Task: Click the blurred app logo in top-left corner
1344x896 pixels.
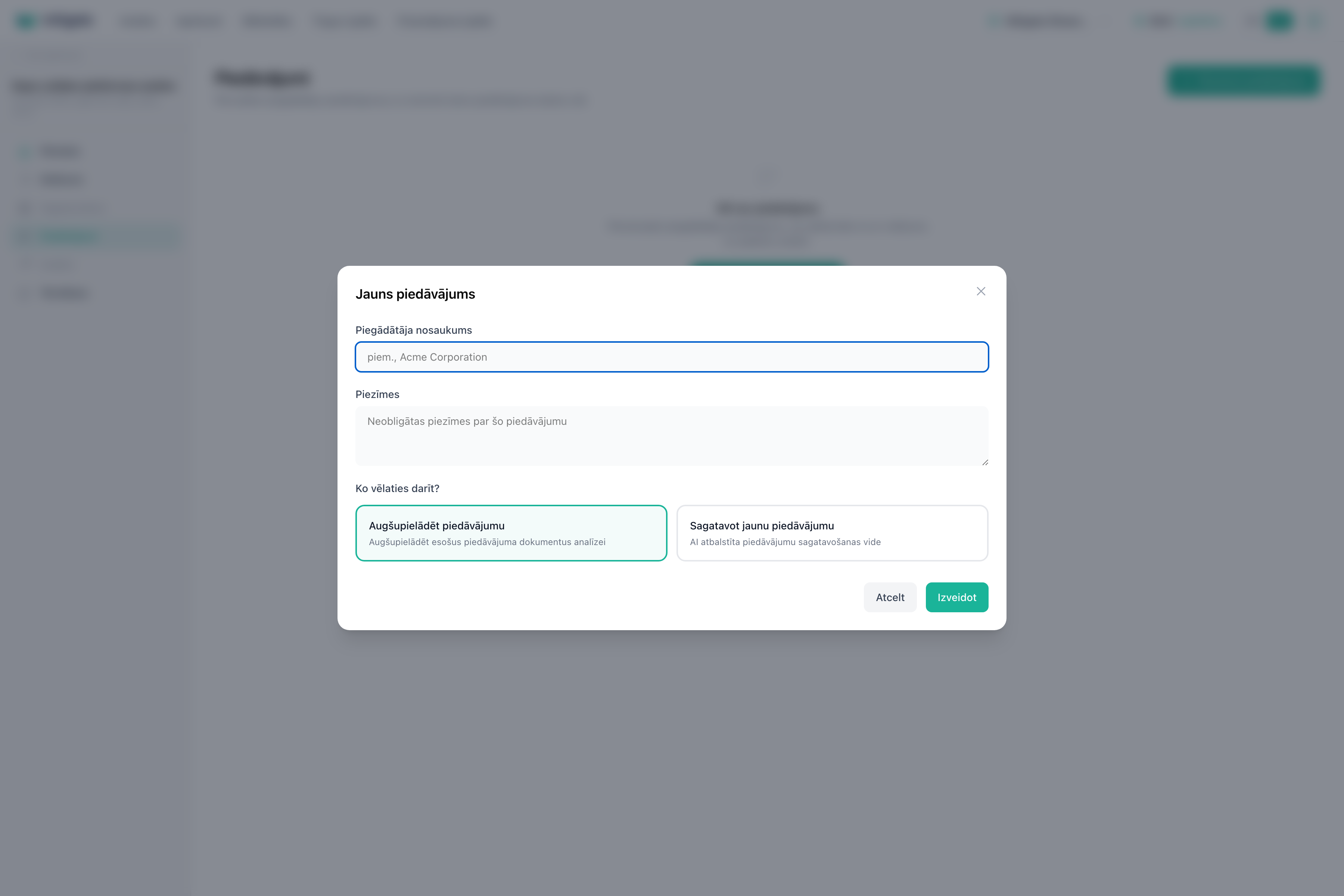Action: click(x=55, y=21)
